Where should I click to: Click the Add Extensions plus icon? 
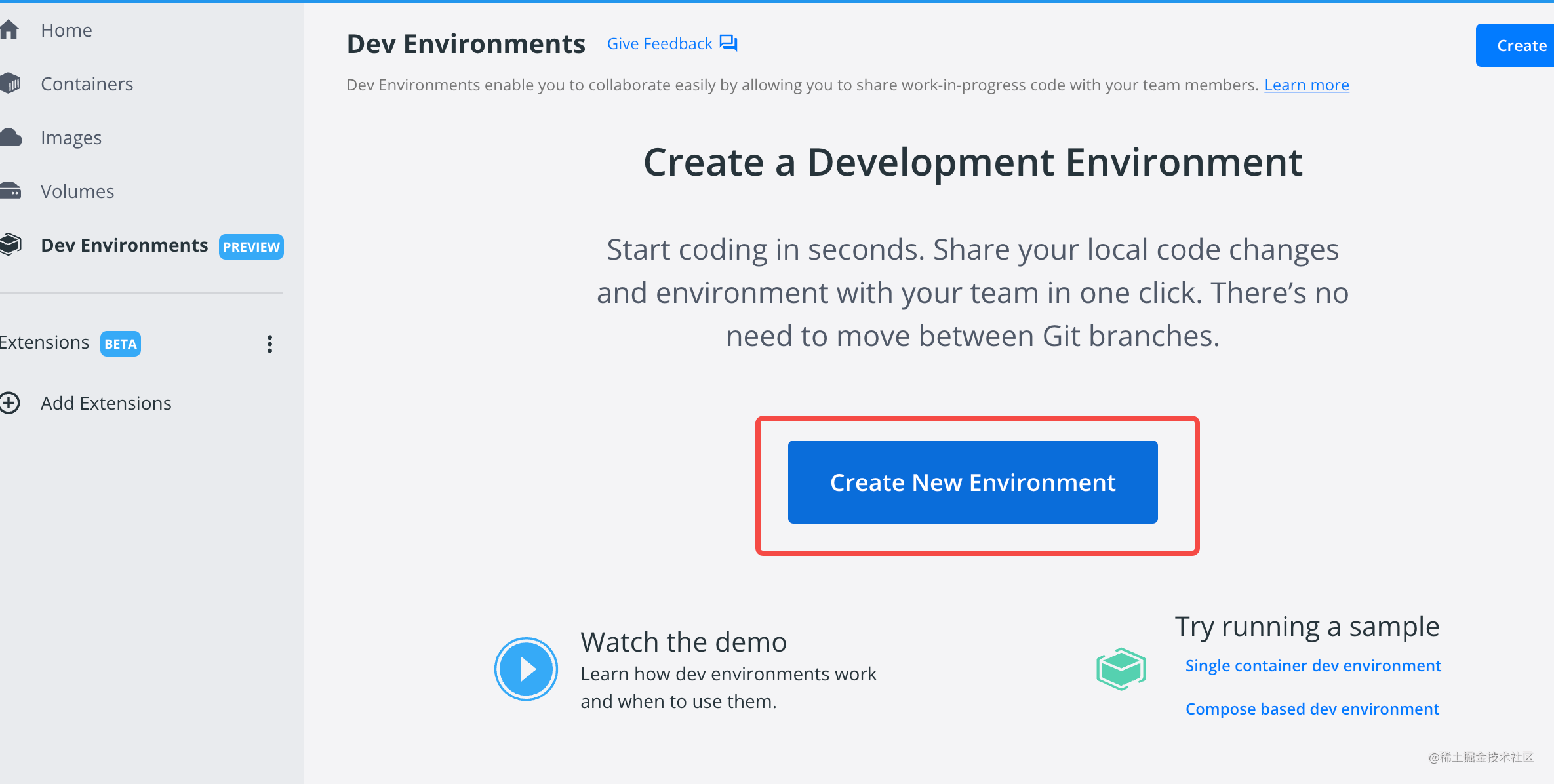10,402
